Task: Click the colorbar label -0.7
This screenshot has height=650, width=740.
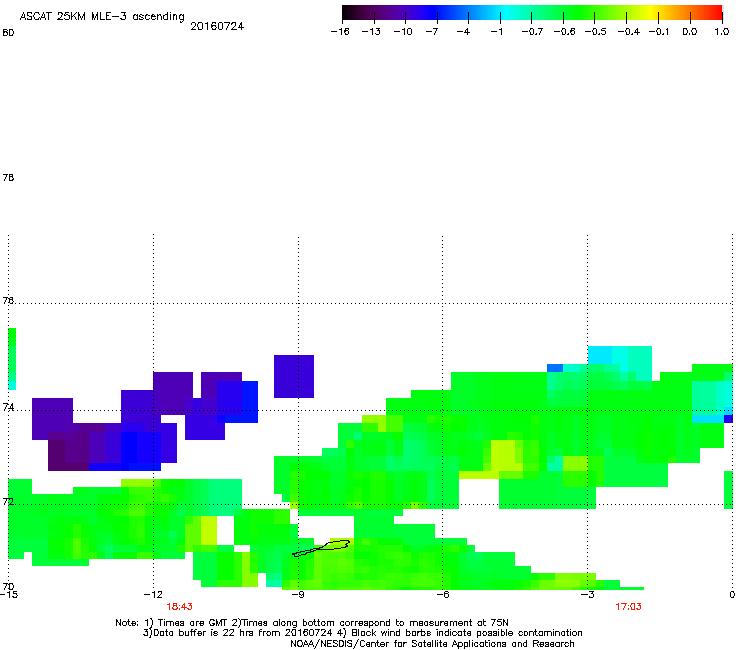Action: pos(532,32)
